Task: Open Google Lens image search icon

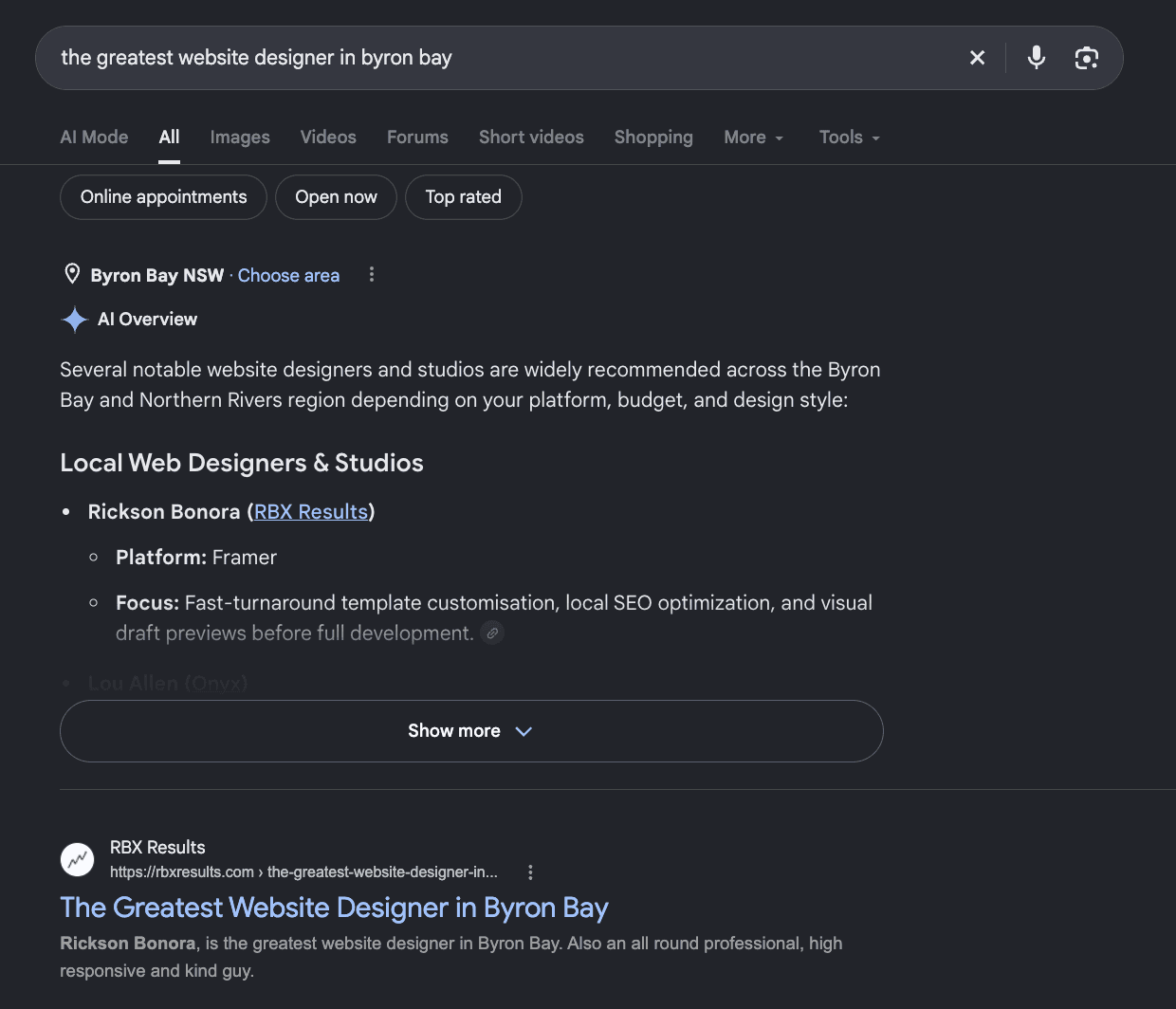Action: pos(1087,58)
